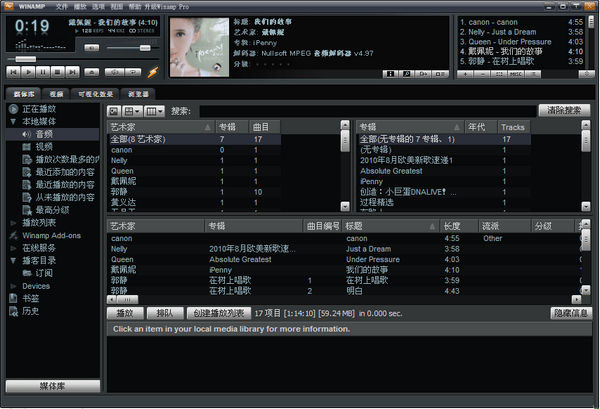Mute the sound with the speaker button
Screen dimensions: 600x409
(x=92, y=48)
